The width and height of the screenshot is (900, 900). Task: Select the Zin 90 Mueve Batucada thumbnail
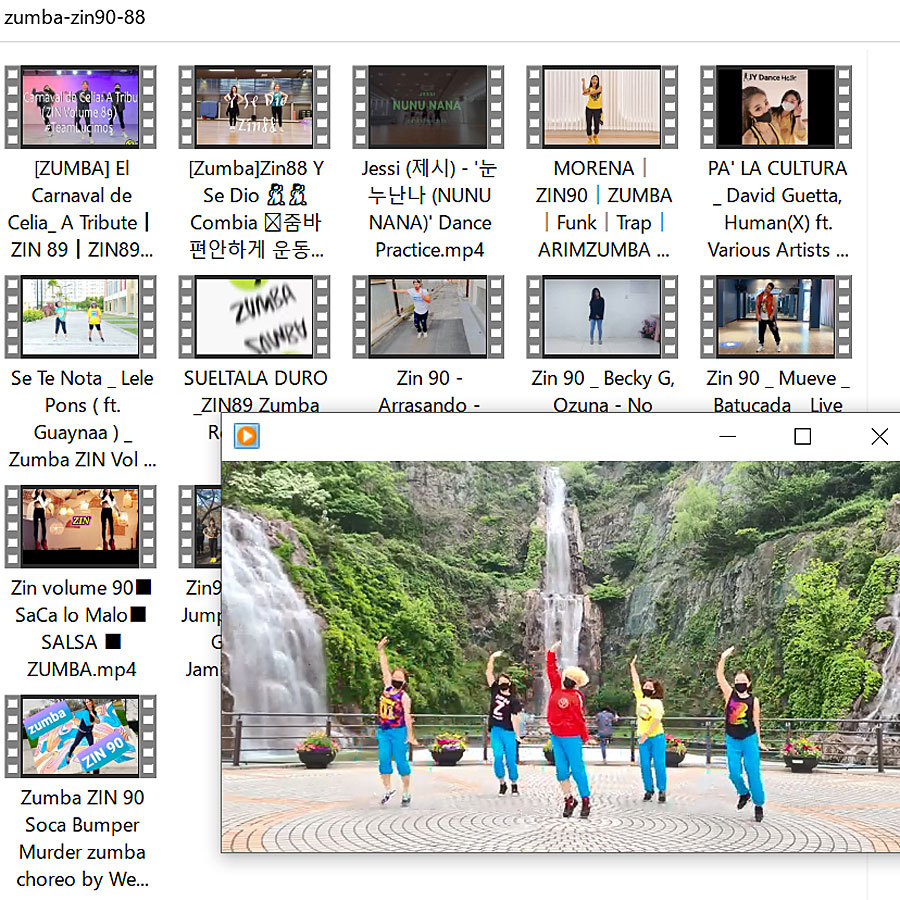776,317
